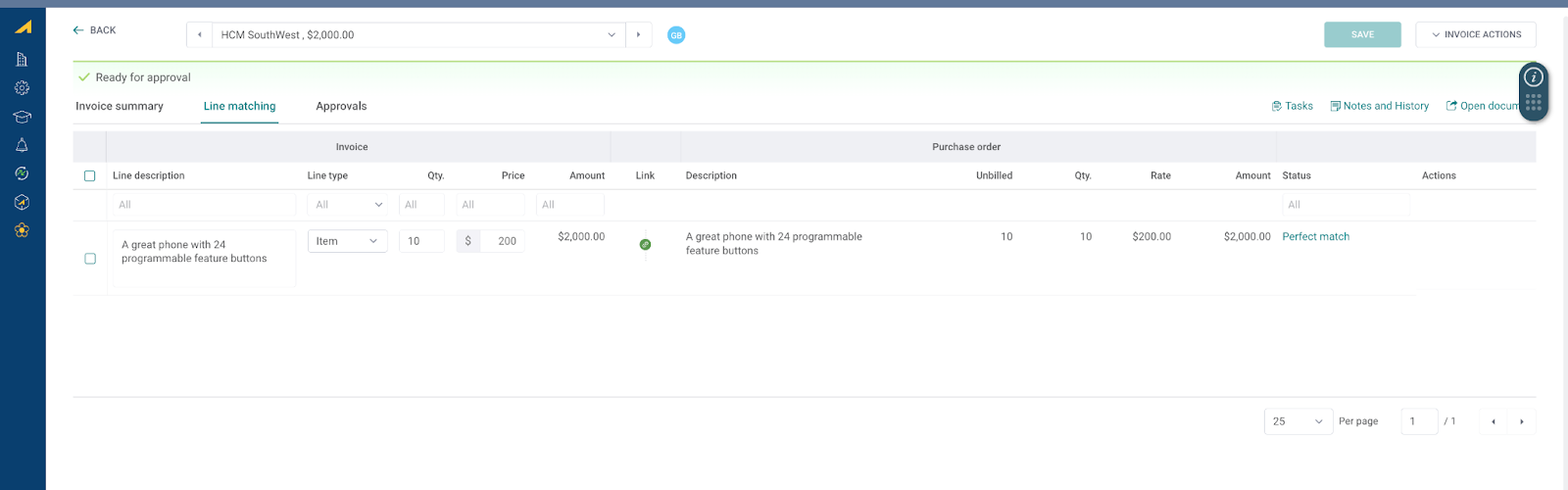This screenshot has height=490, width=1568.
Task: Switch to the Invoice summary tab
Action: pos(120,106)
